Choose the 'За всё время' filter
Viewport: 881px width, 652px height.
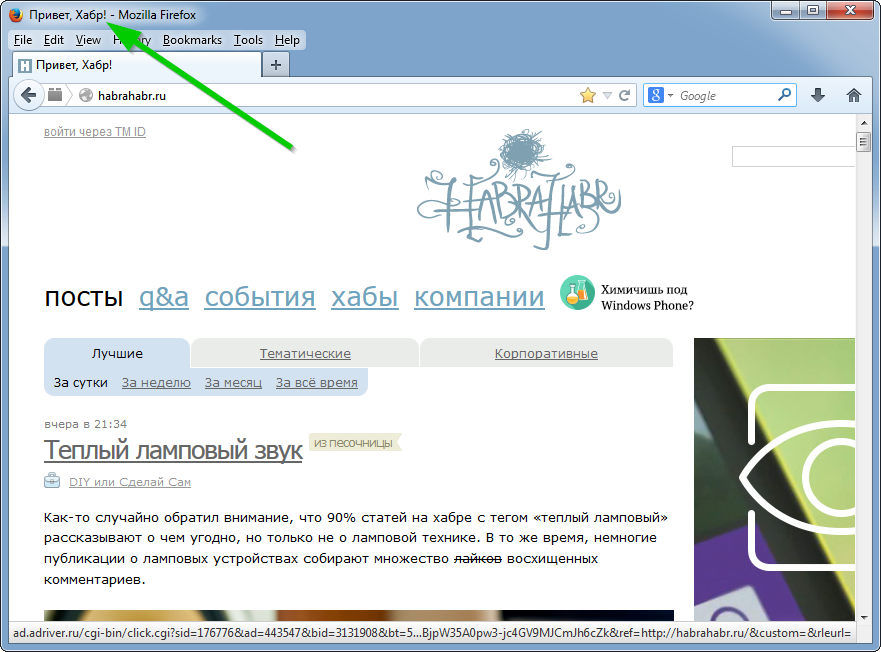pos(316,382)
